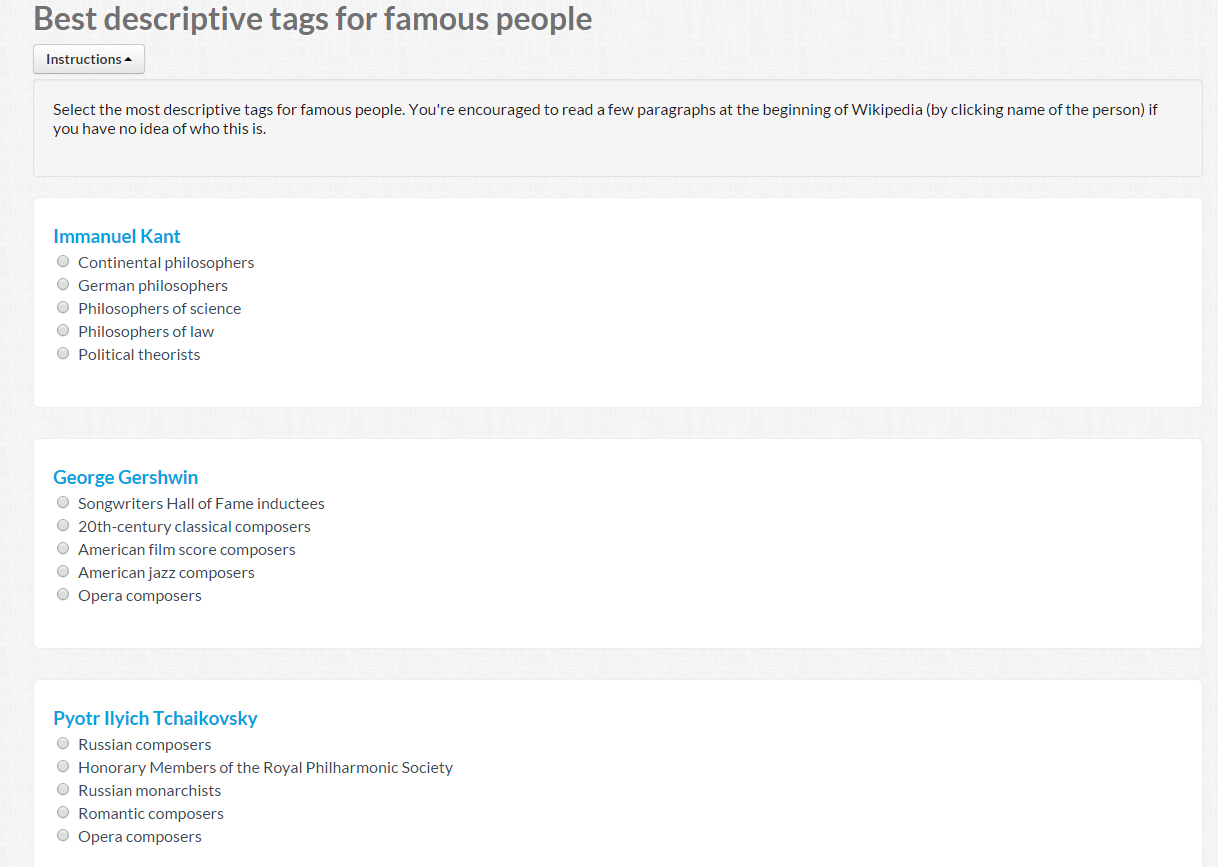Choose Opera composers under Tchaikovsky
Image resolution: width=1218 pixels, height=867 pixels.
tap(63, 835)
